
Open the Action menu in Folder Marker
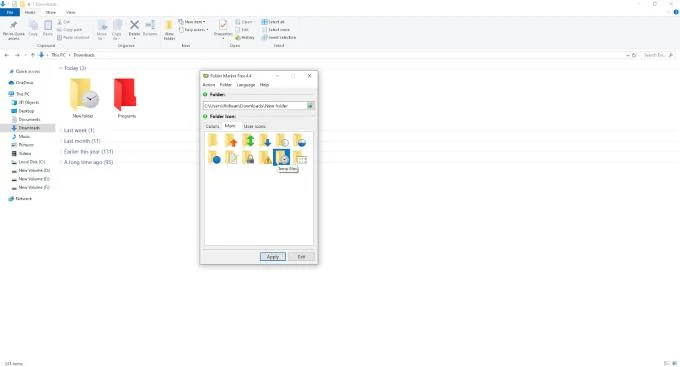(209, 85)
